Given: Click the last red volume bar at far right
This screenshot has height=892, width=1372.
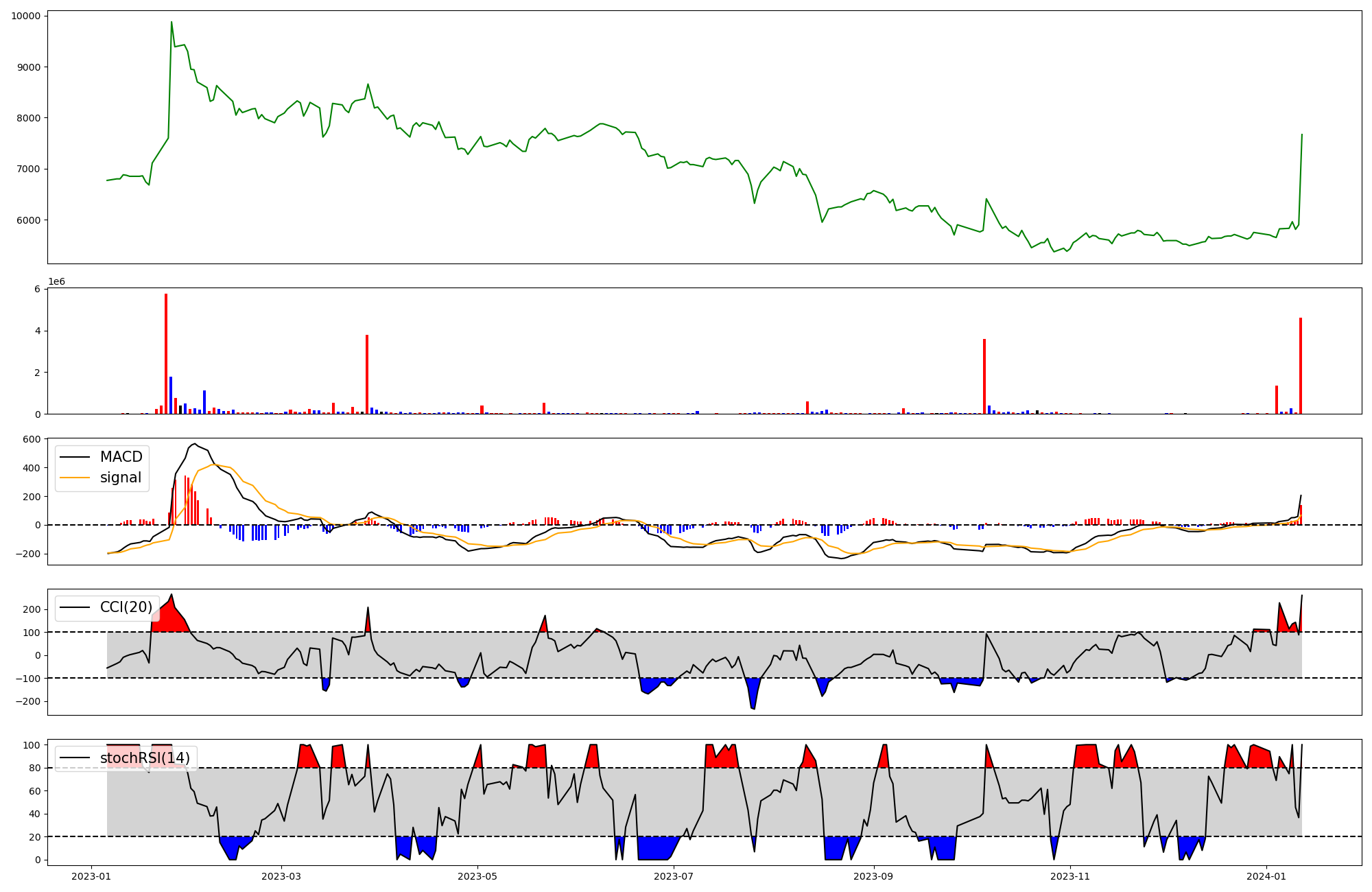Looking at the screenshot, I should [1301, 366].
